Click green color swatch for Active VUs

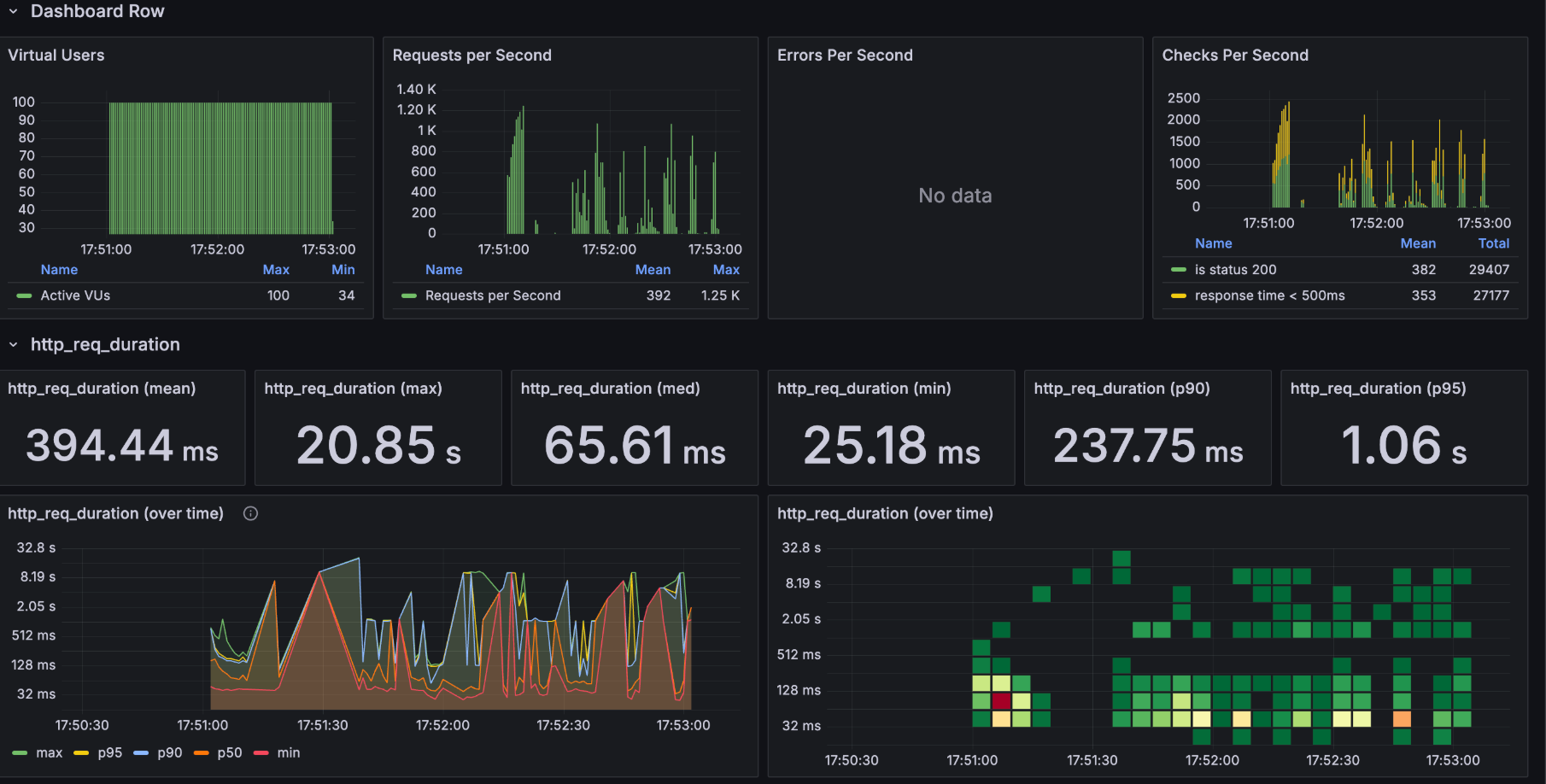tap(24, 295)
